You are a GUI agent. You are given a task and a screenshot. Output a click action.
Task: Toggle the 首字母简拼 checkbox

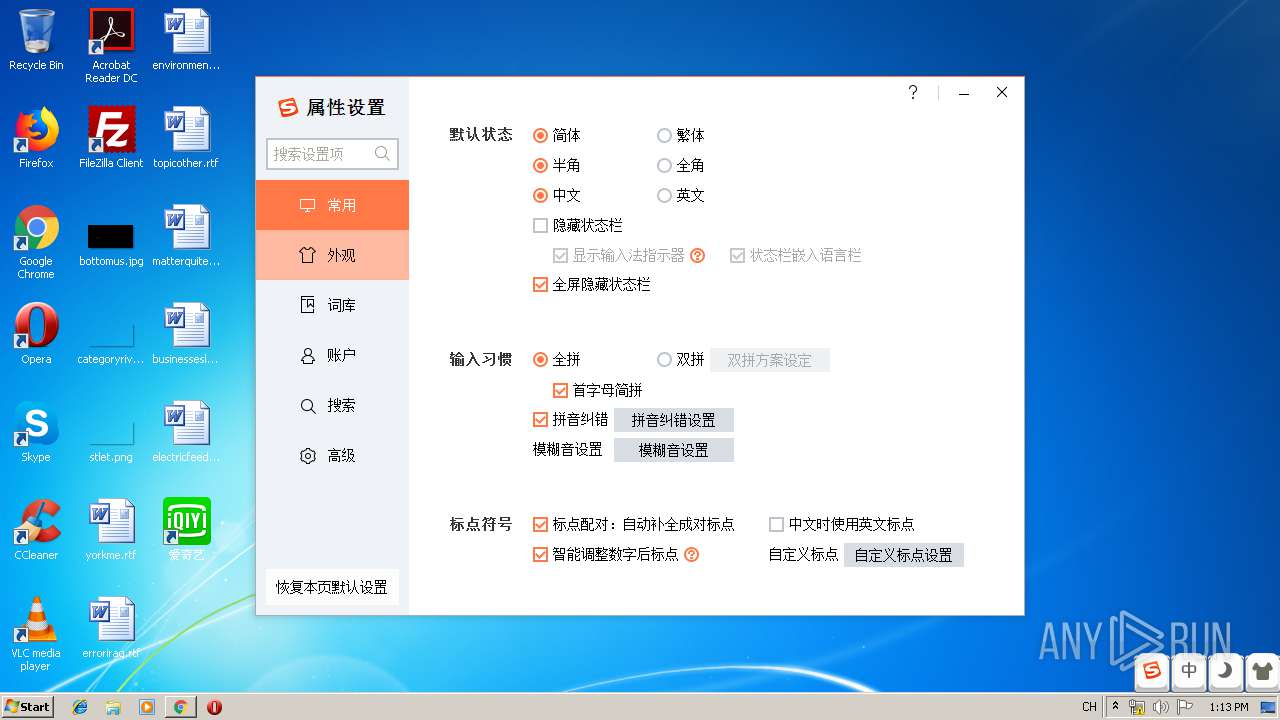(x=560, y=390)
